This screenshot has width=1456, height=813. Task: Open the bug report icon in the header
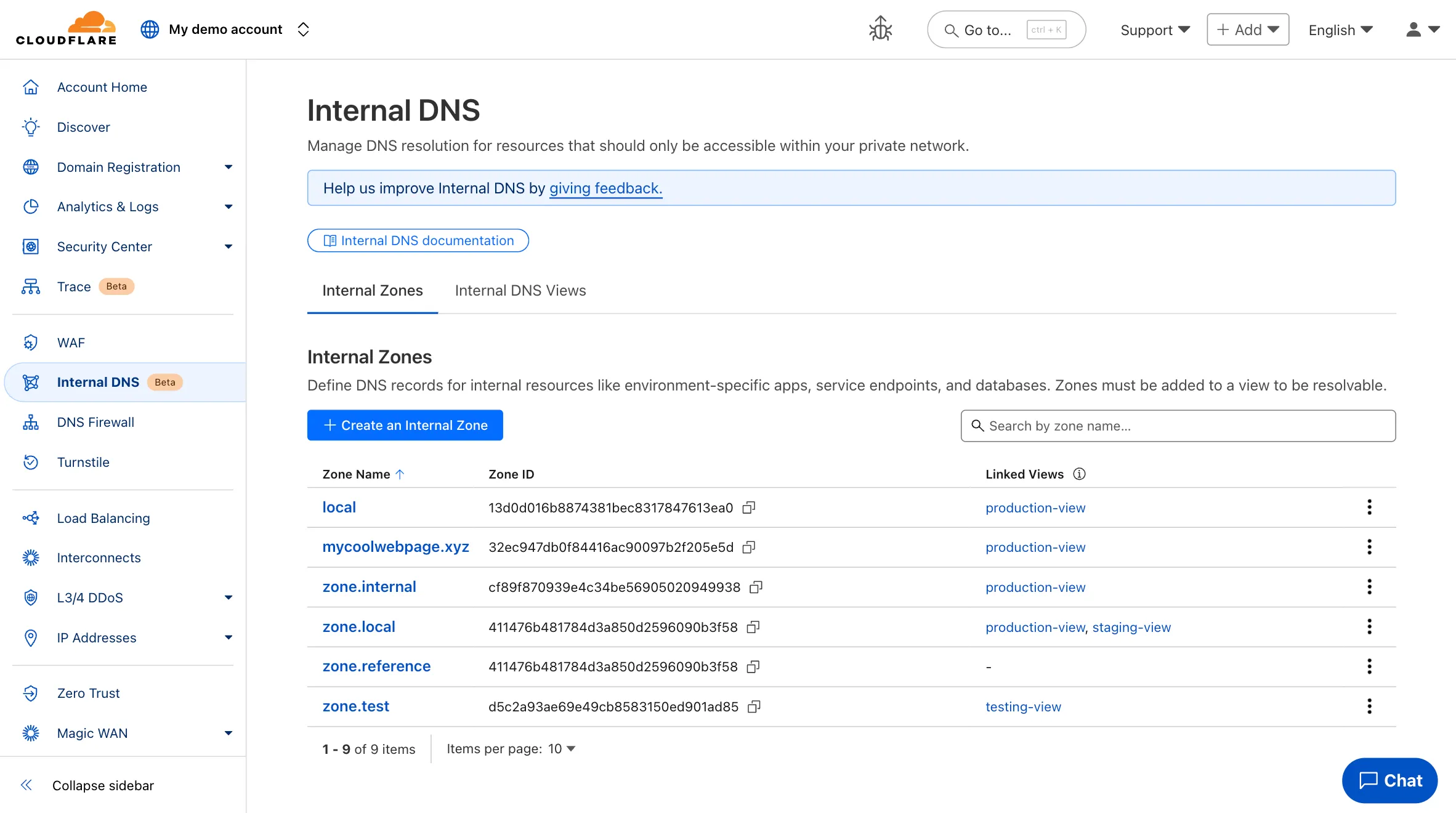(880, 29)
